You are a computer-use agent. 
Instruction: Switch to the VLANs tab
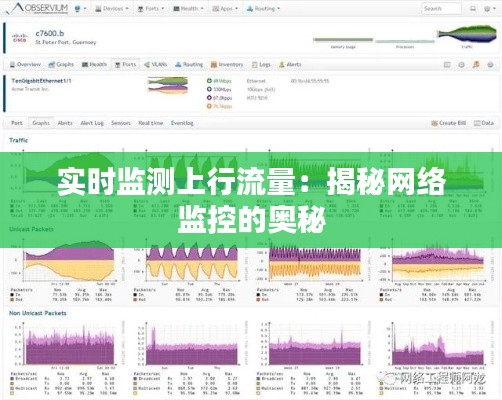click(x=155, y=64)
